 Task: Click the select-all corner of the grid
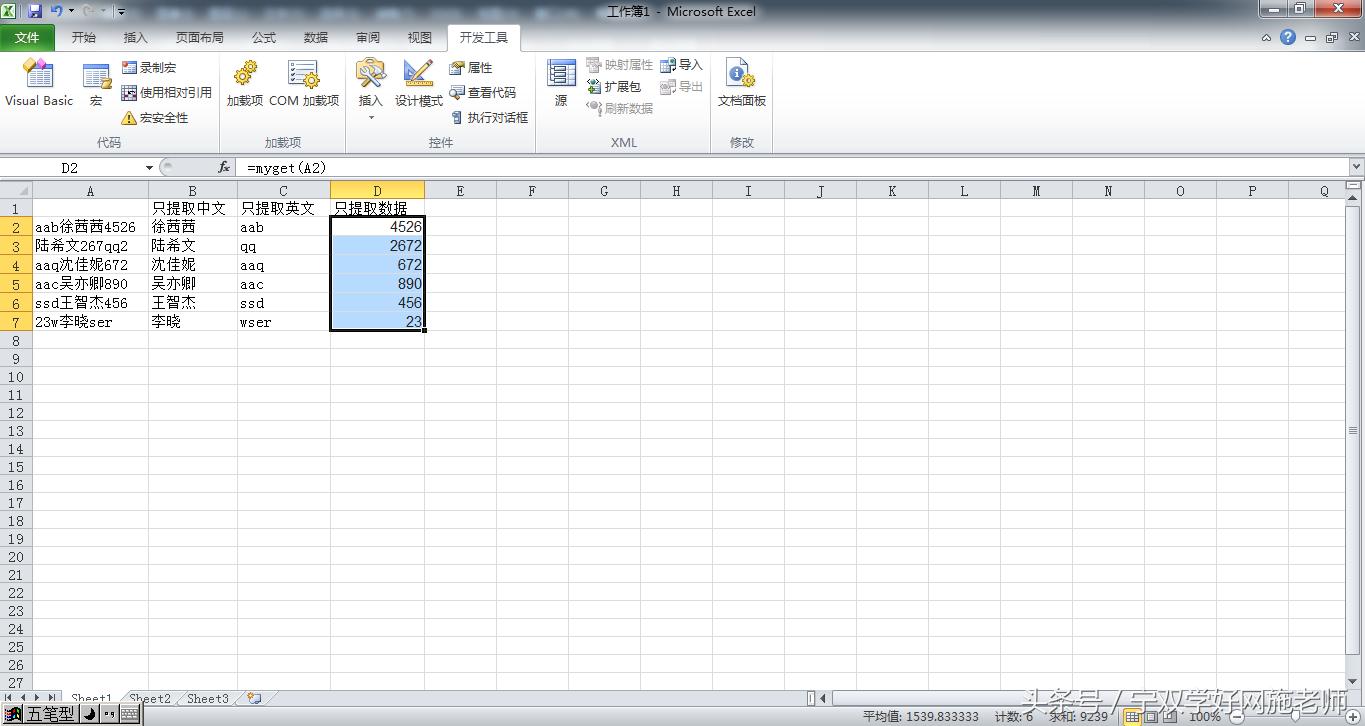click(16, 191)
